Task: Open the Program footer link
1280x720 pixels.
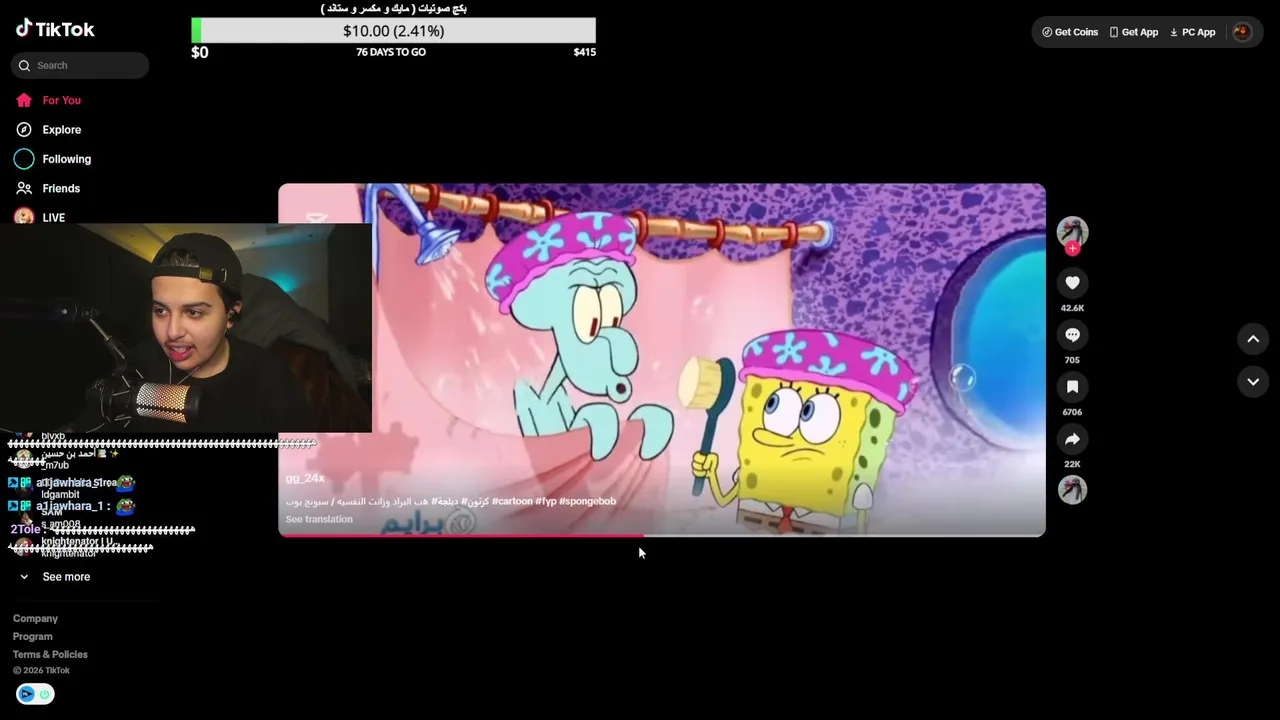Action: 32,637
